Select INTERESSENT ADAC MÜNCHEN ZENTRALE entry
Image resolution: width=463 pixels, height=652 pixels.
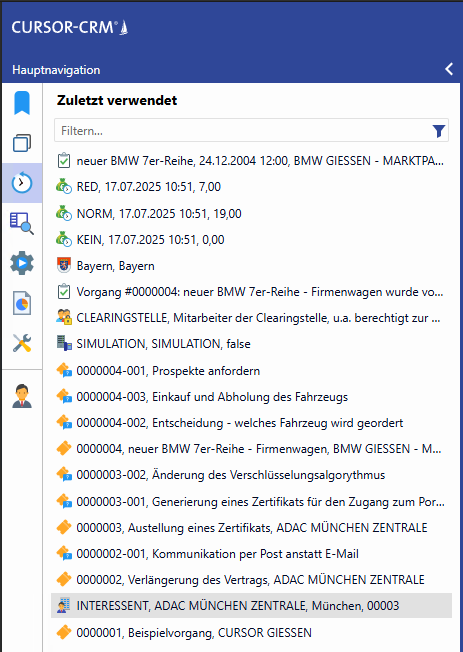click(x=251, y=605)
